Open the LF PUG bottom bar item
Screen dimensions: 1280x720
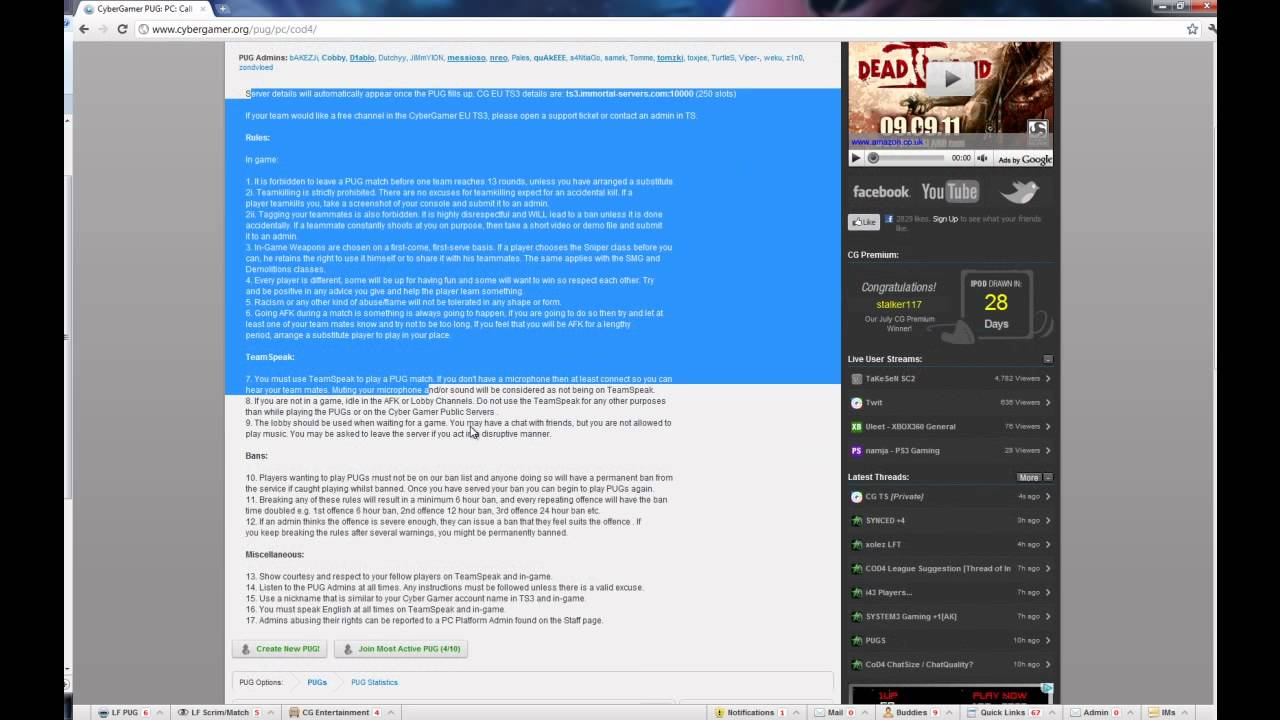pos(126,712)
